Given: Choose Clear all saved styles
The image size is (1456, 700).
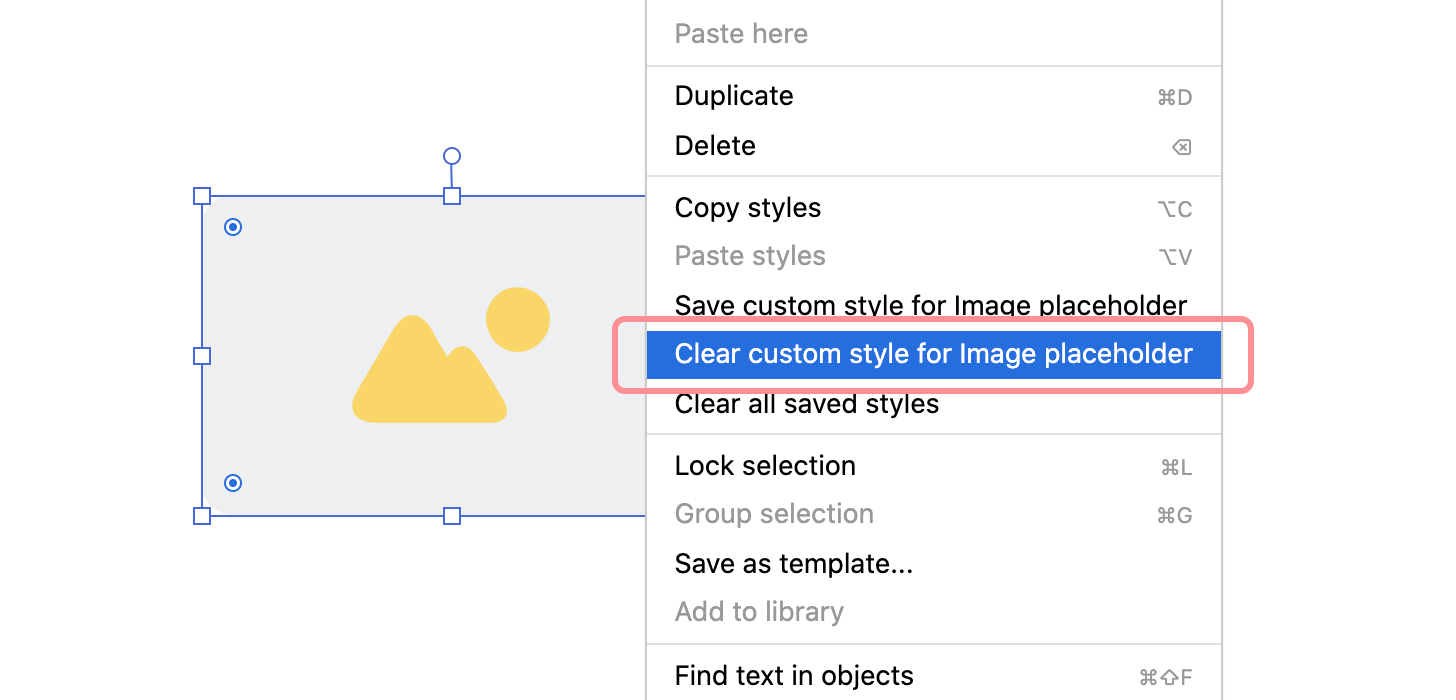Looking at the screenshot, I should pyautogui.click(x=806, y=404).
